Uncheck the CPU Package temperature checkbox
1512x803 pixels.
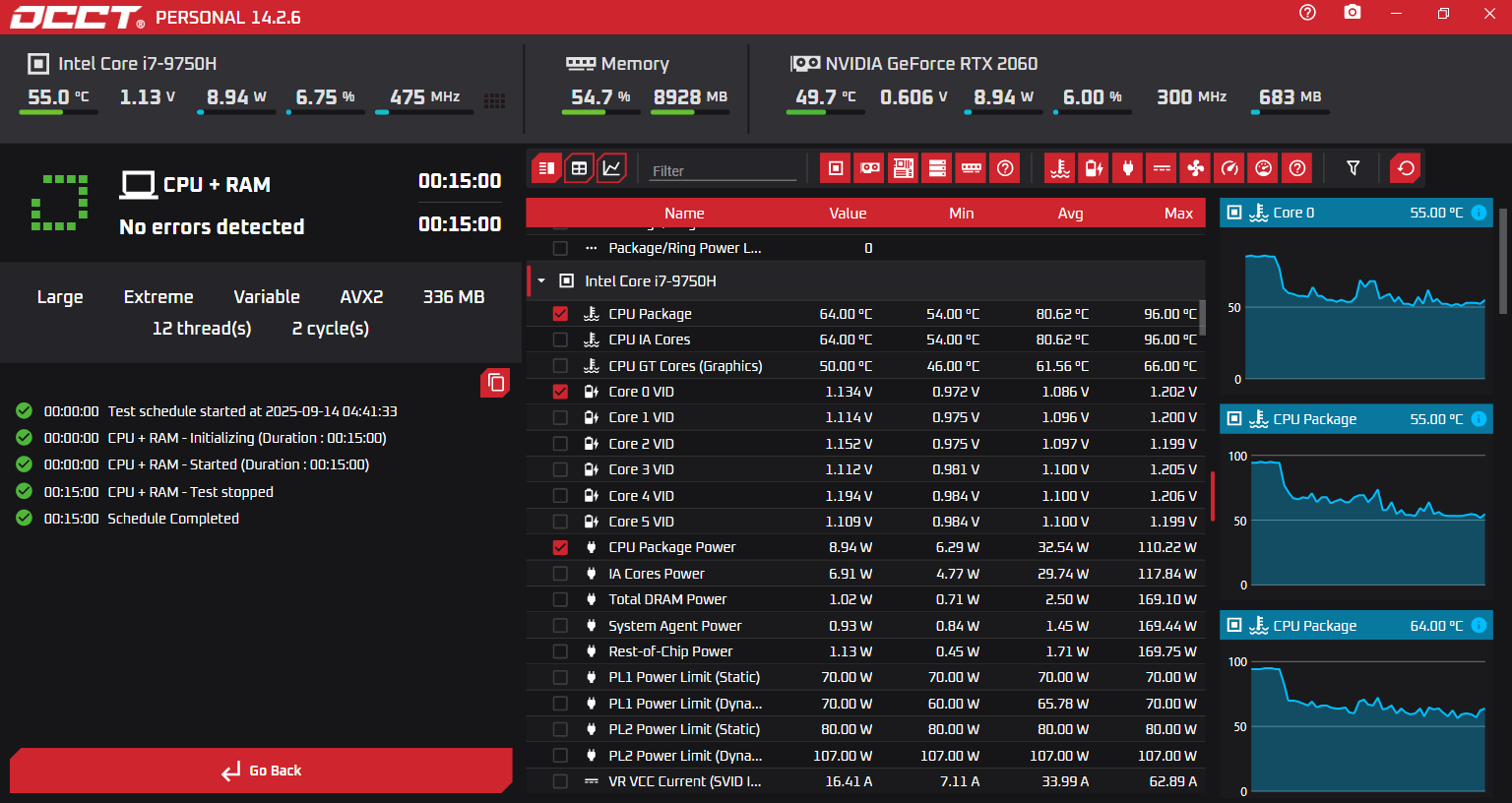[560, 314]
